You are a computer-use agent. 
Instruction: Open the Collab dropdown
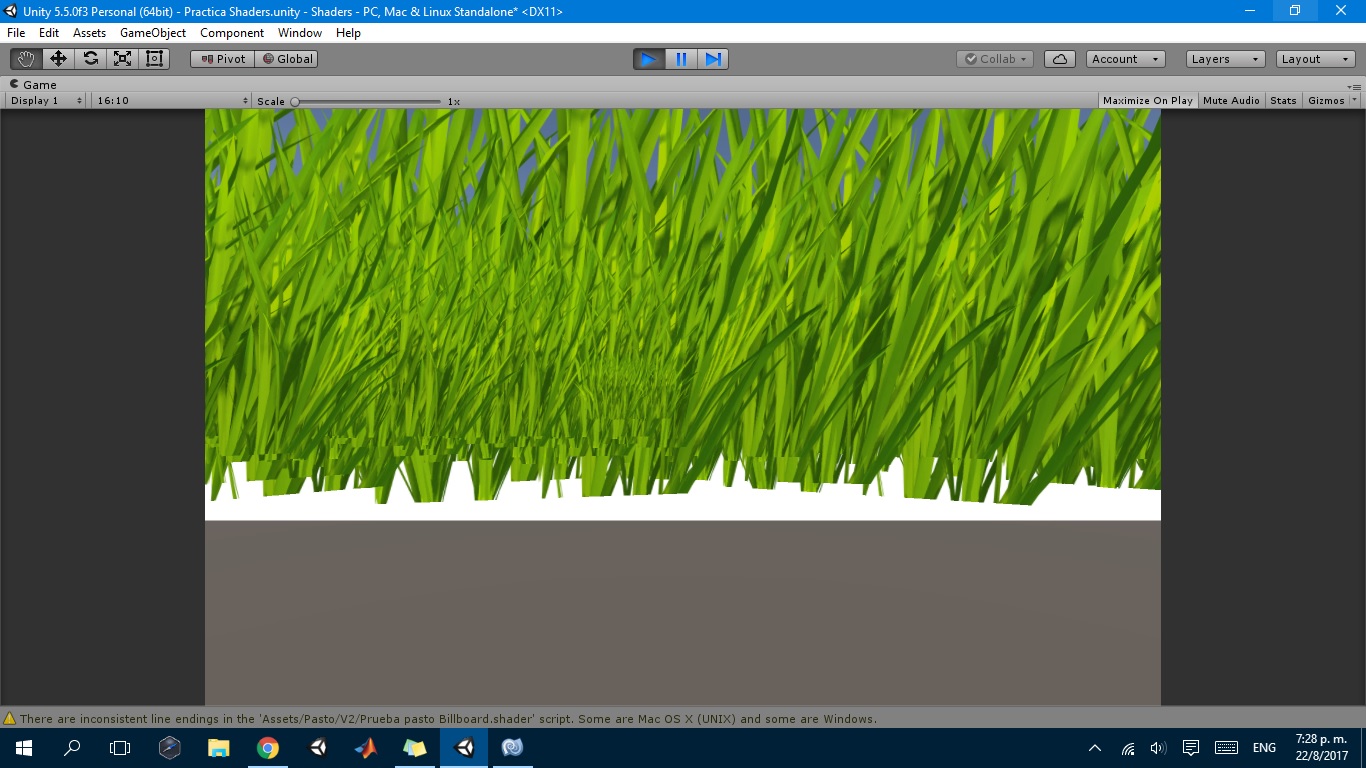point(995,59)
